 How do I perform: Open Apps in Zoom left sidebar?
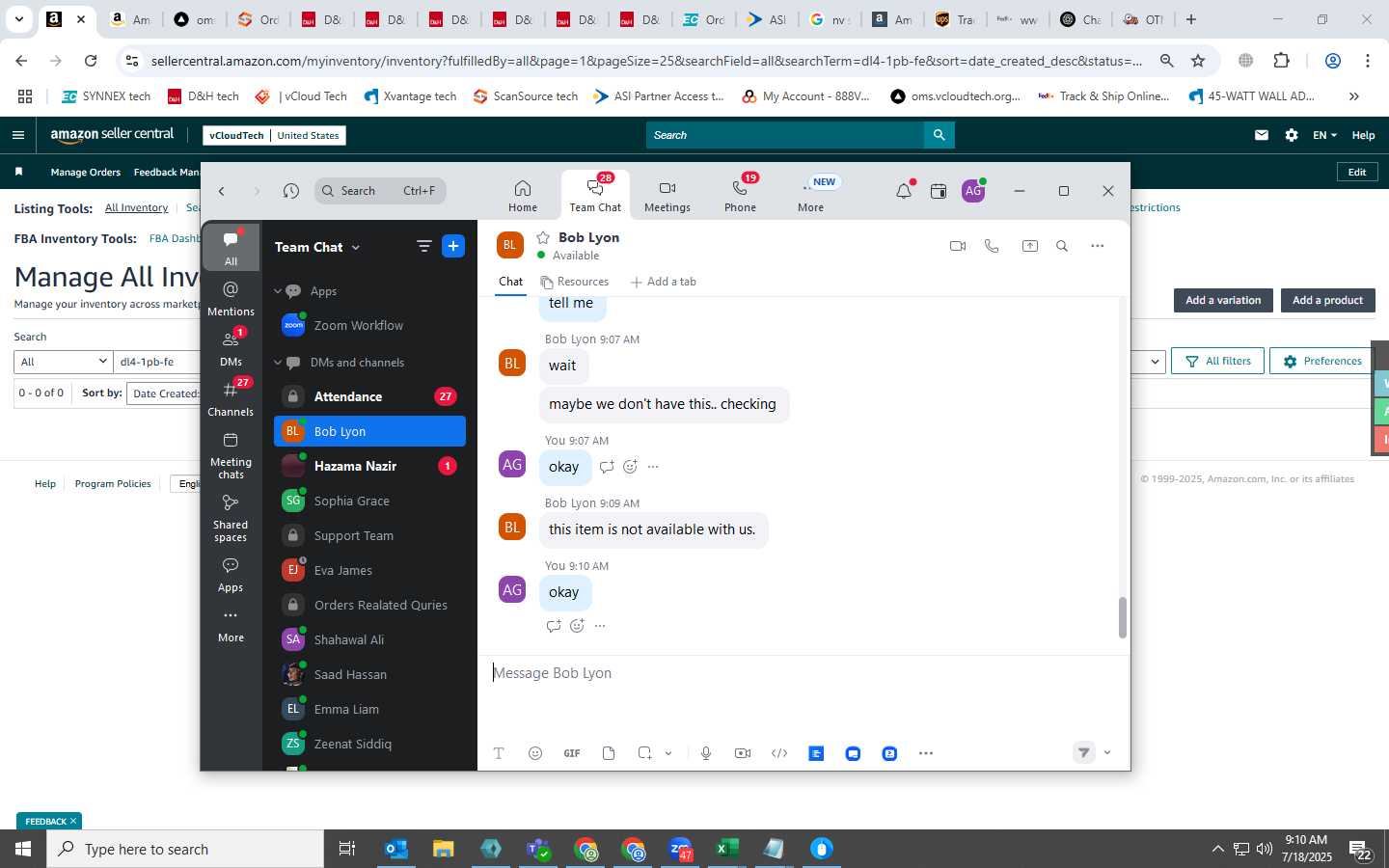click(231, 575)
